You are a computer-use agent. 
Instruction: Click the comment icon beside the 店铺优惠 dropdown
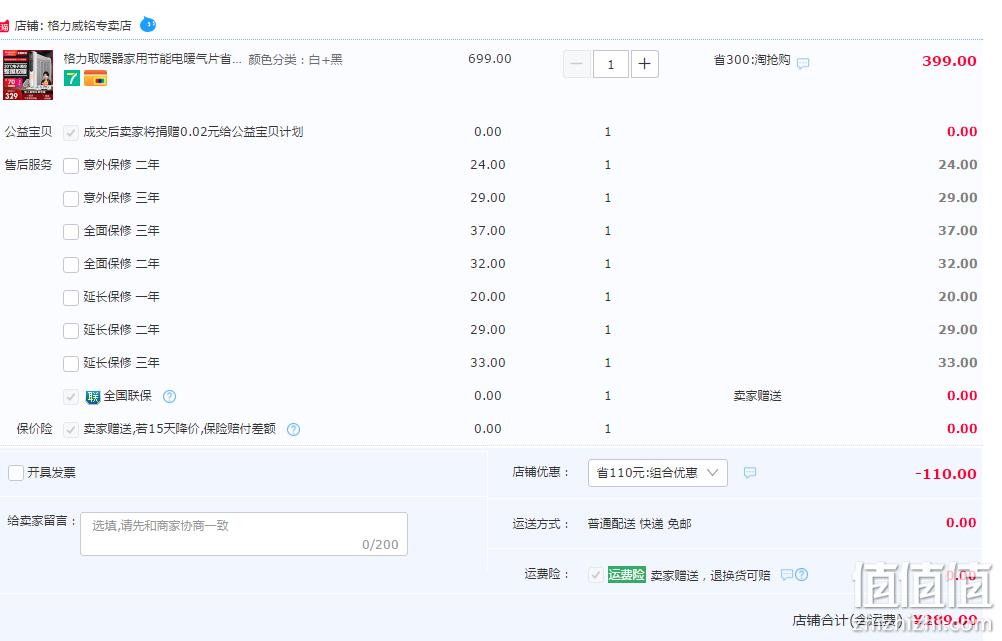[750, 473]
